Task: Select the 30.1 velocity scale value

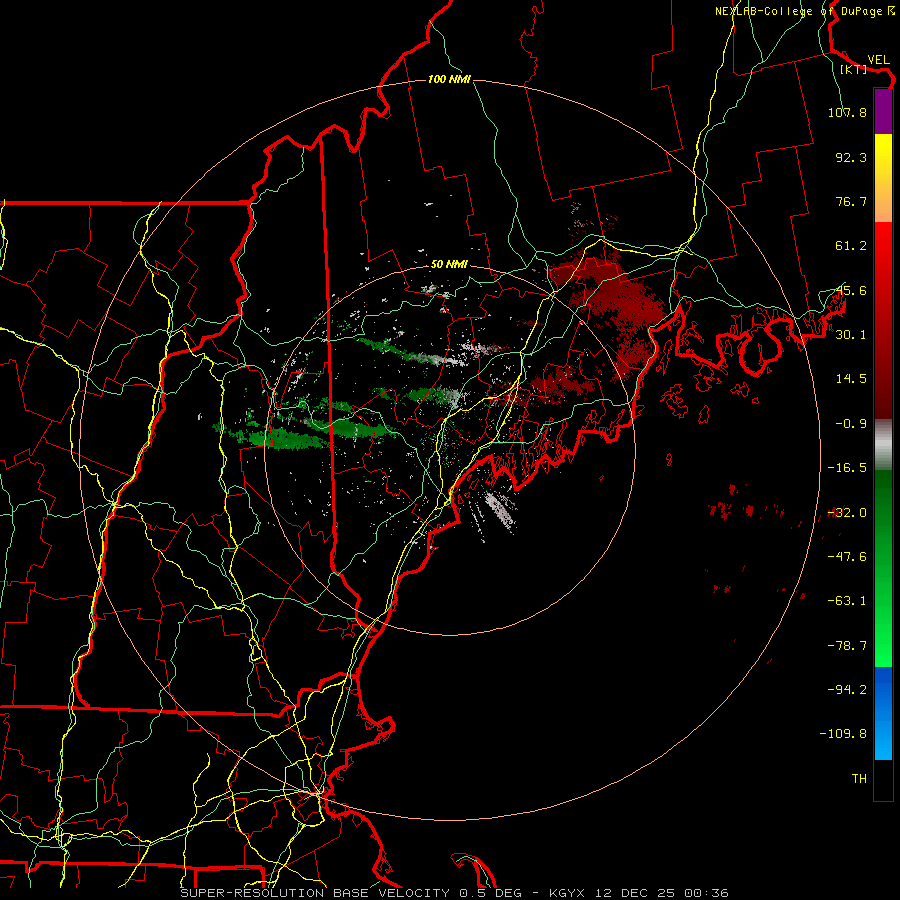Action: (851, 335)
